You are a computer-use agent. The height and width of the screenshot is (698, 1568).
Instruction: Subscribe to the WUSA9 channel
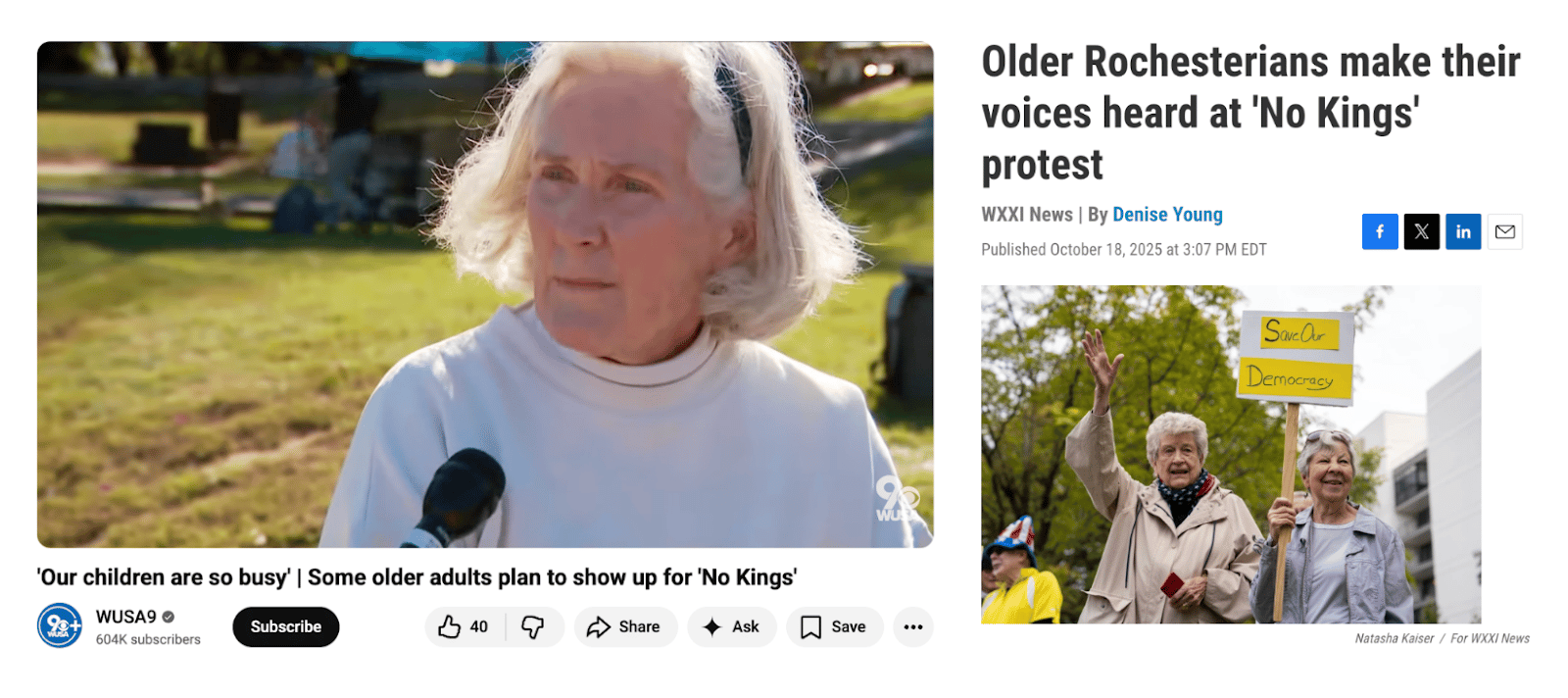coord(286,626)
